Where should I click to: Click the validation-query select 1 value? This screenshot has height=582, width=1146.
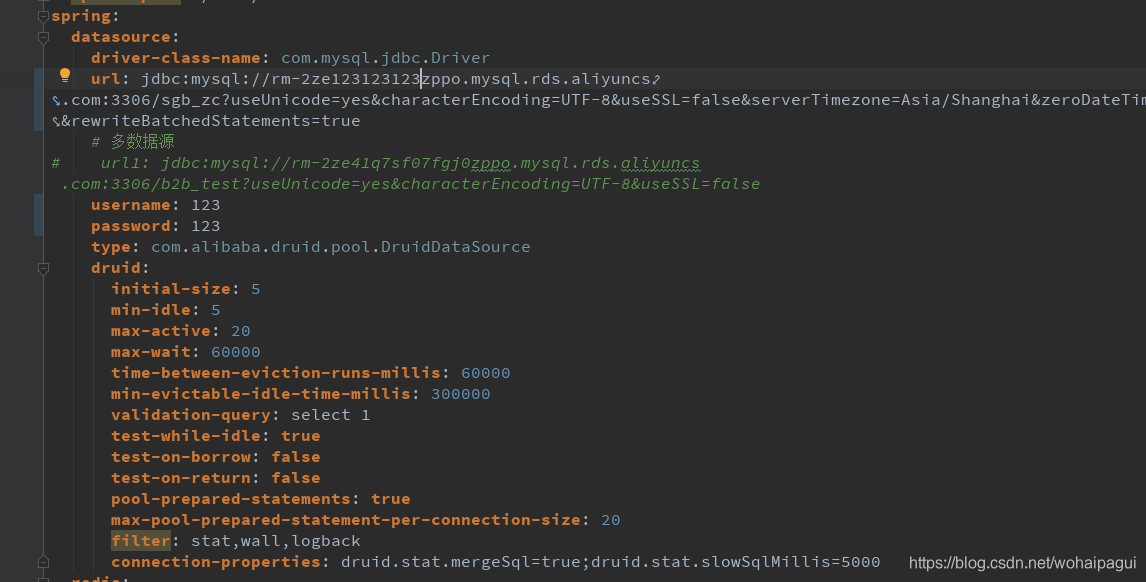click(x=330, y=415)
